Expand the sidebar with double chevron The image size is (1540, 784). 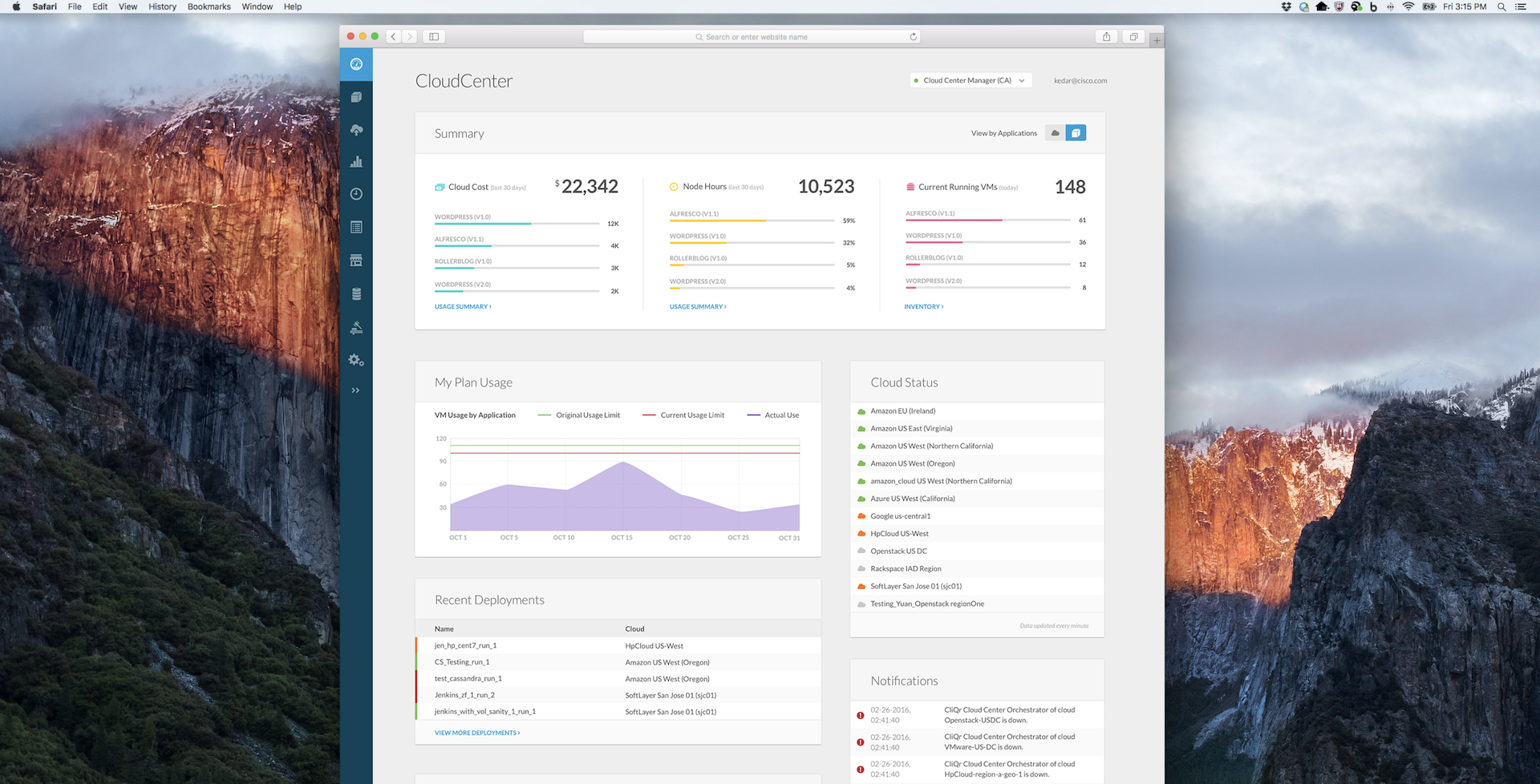[x=355, y=390]
